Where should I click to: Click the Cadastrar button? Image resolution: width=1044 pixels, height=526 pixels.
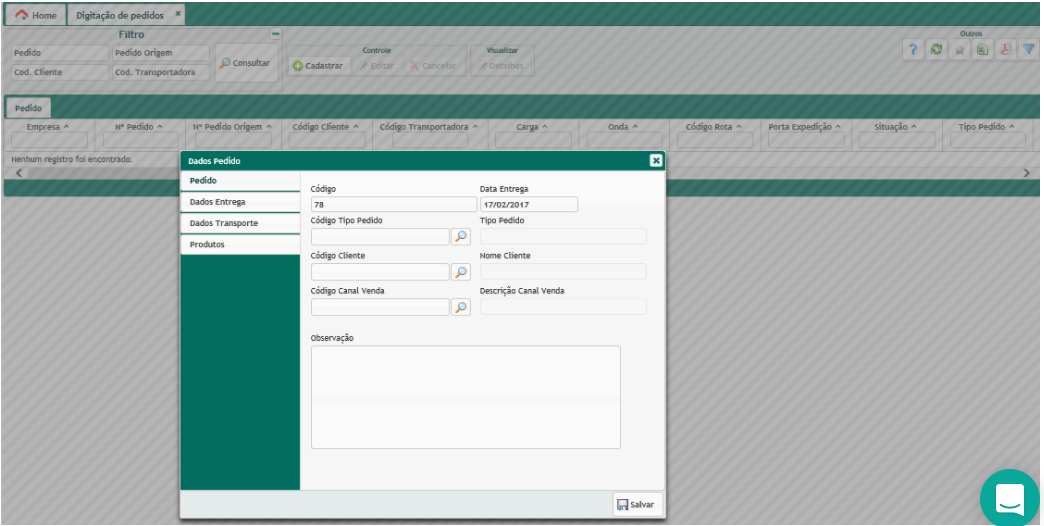coord(318,66)
